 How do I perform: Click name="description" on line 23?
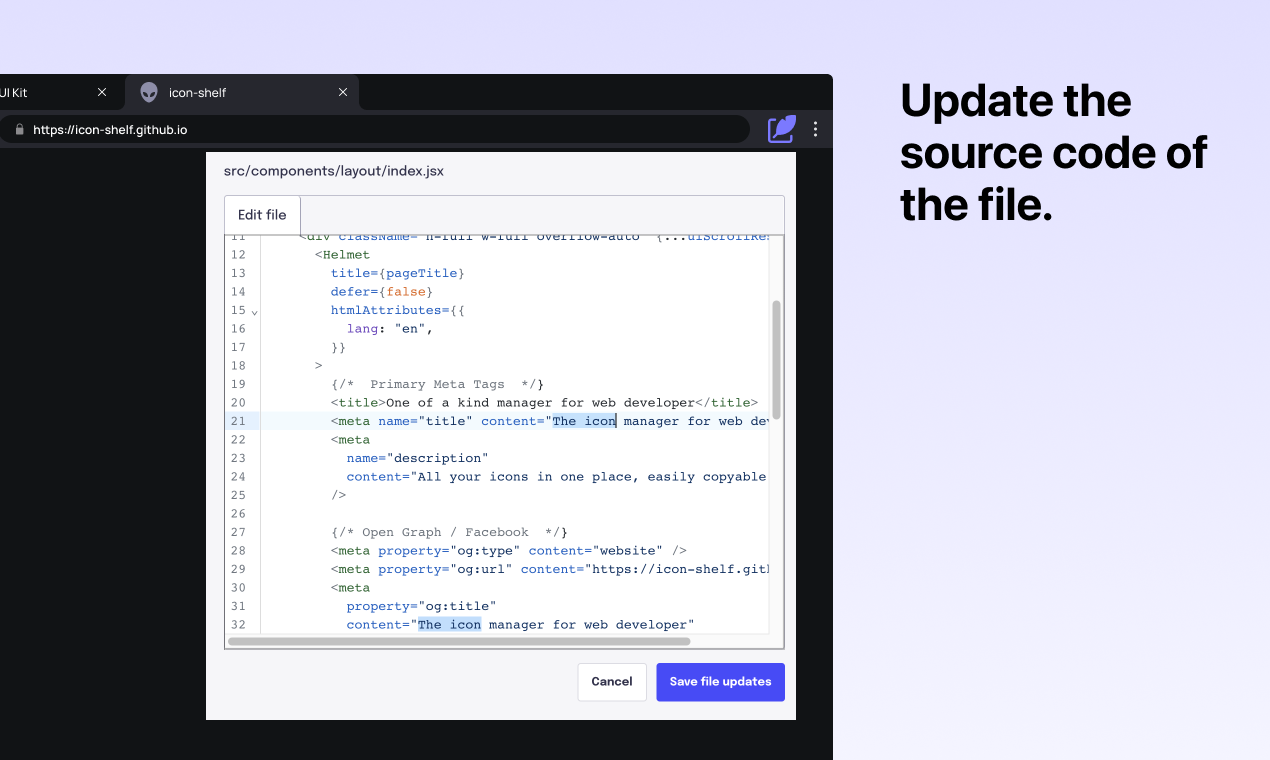click(x=418, y=458)
